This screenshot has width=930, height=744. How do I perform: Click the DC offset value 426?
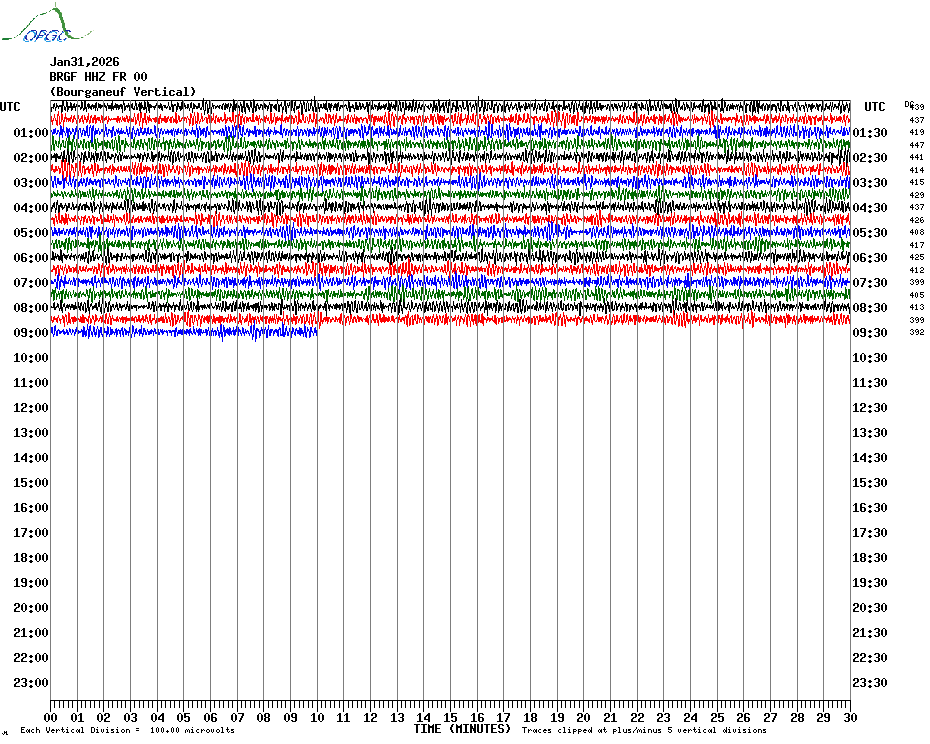917,220
